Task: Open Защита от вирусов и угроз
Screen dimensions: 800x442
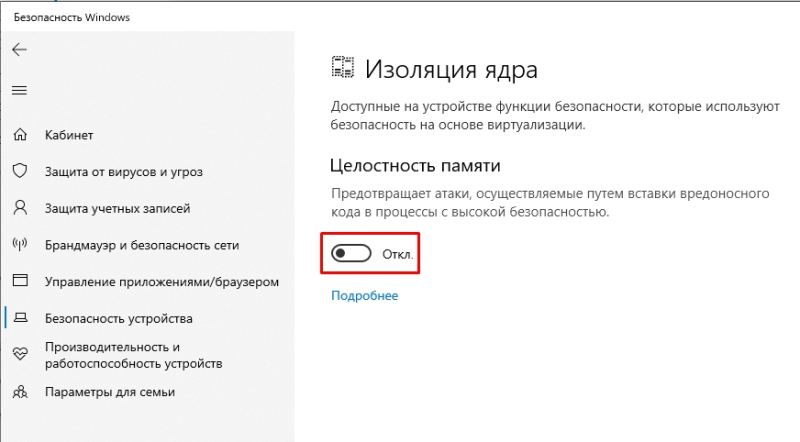Action: point(123,172)
